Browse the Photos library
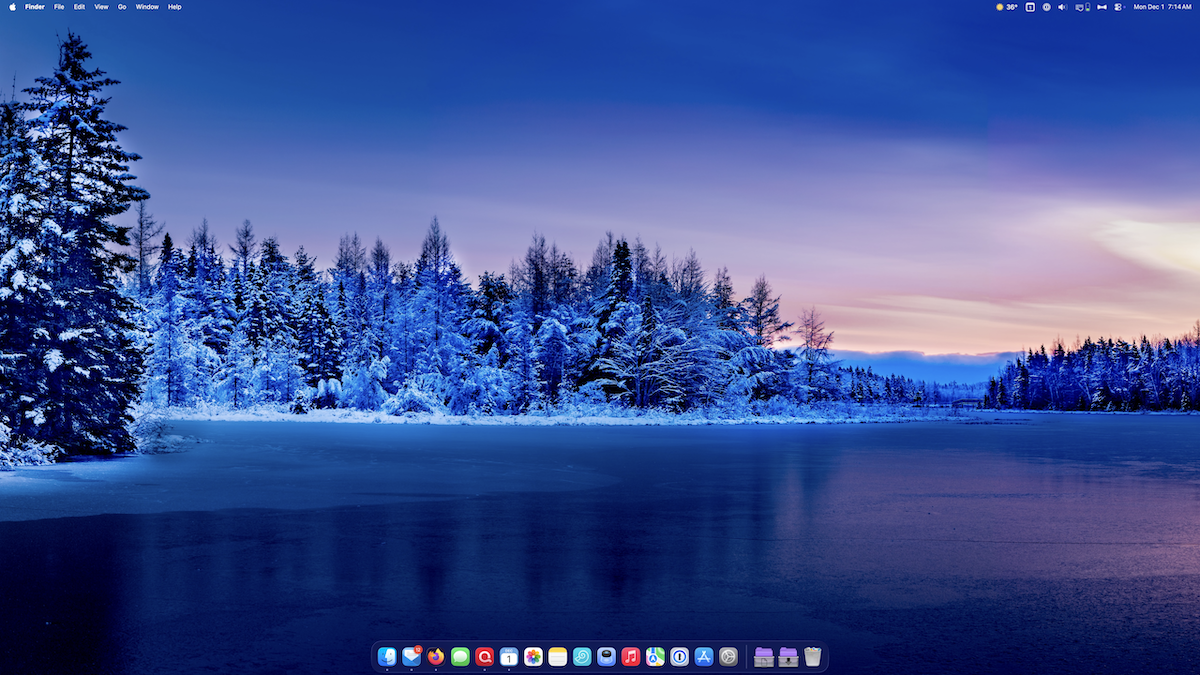This screenshot has height=675, width=1200. click(533, 657)
